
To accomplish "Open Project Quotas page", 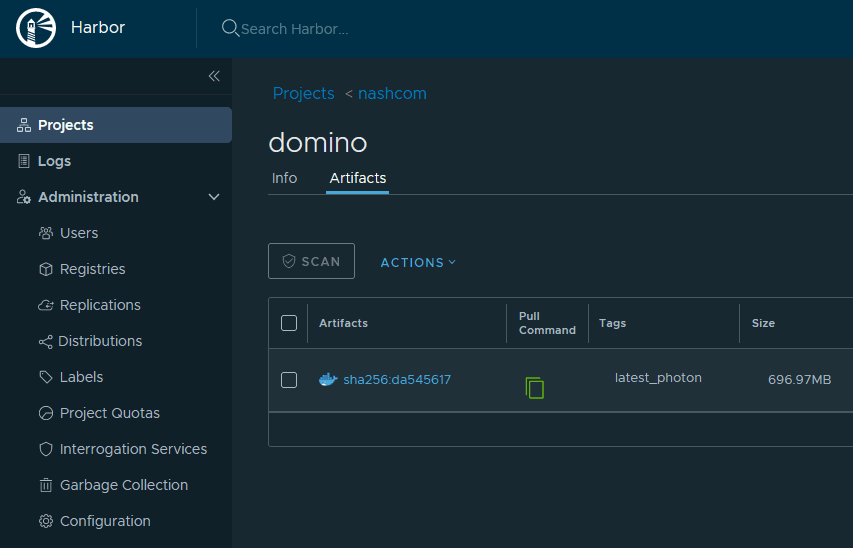I will coord(110,413).
